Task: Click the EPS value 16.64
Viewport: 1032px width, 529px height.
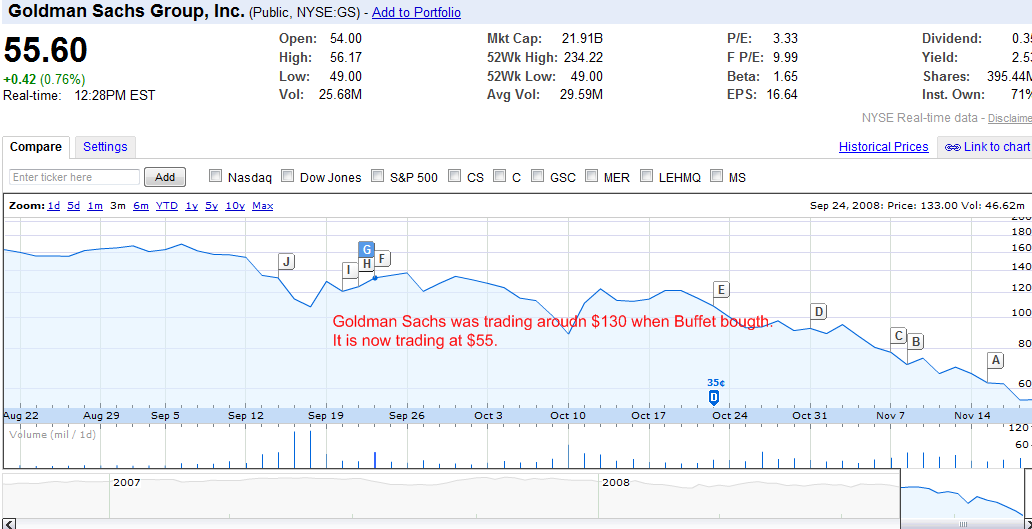Action: [782, 94]
